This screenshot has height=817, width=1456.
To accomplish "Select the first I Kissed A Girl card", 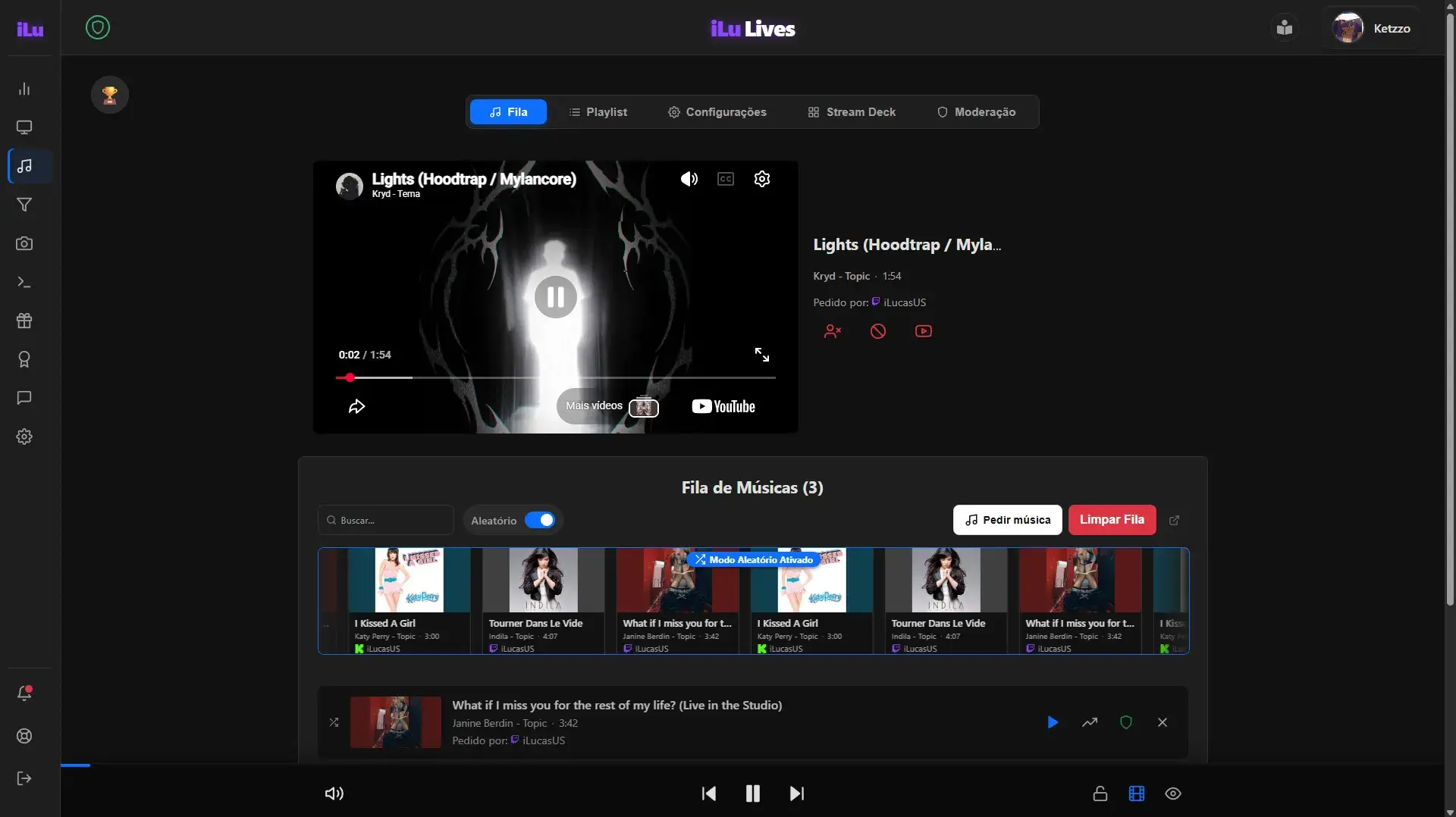I will click(409, 601).
